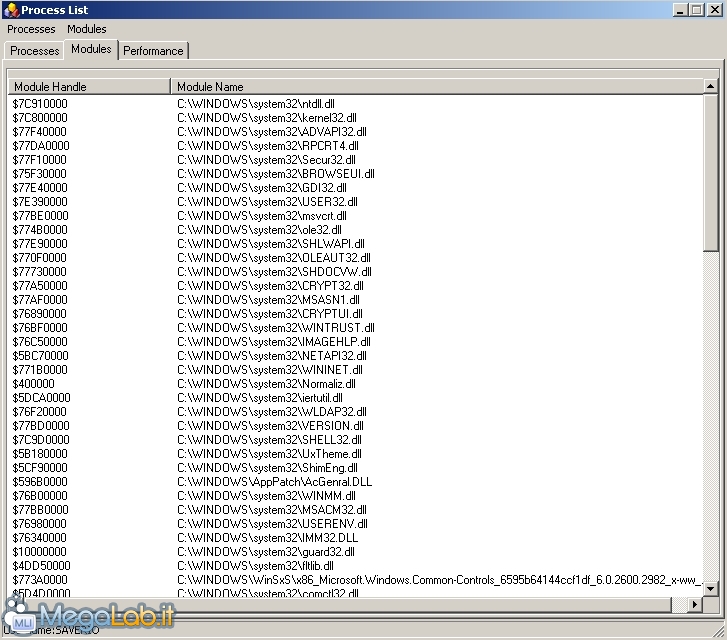Click module handle $596B0000
Viewport: 727px width, 640px height.
(x=40, y=482)
